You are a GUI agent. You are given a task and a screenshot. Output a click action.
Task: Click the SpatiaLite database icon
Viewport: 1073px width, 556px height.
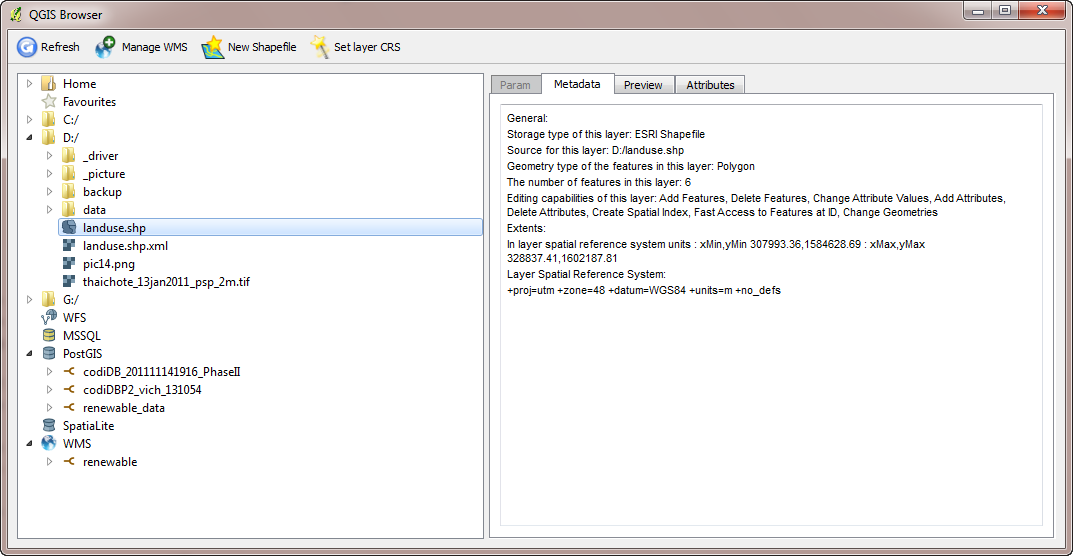[x=49, y=425]
